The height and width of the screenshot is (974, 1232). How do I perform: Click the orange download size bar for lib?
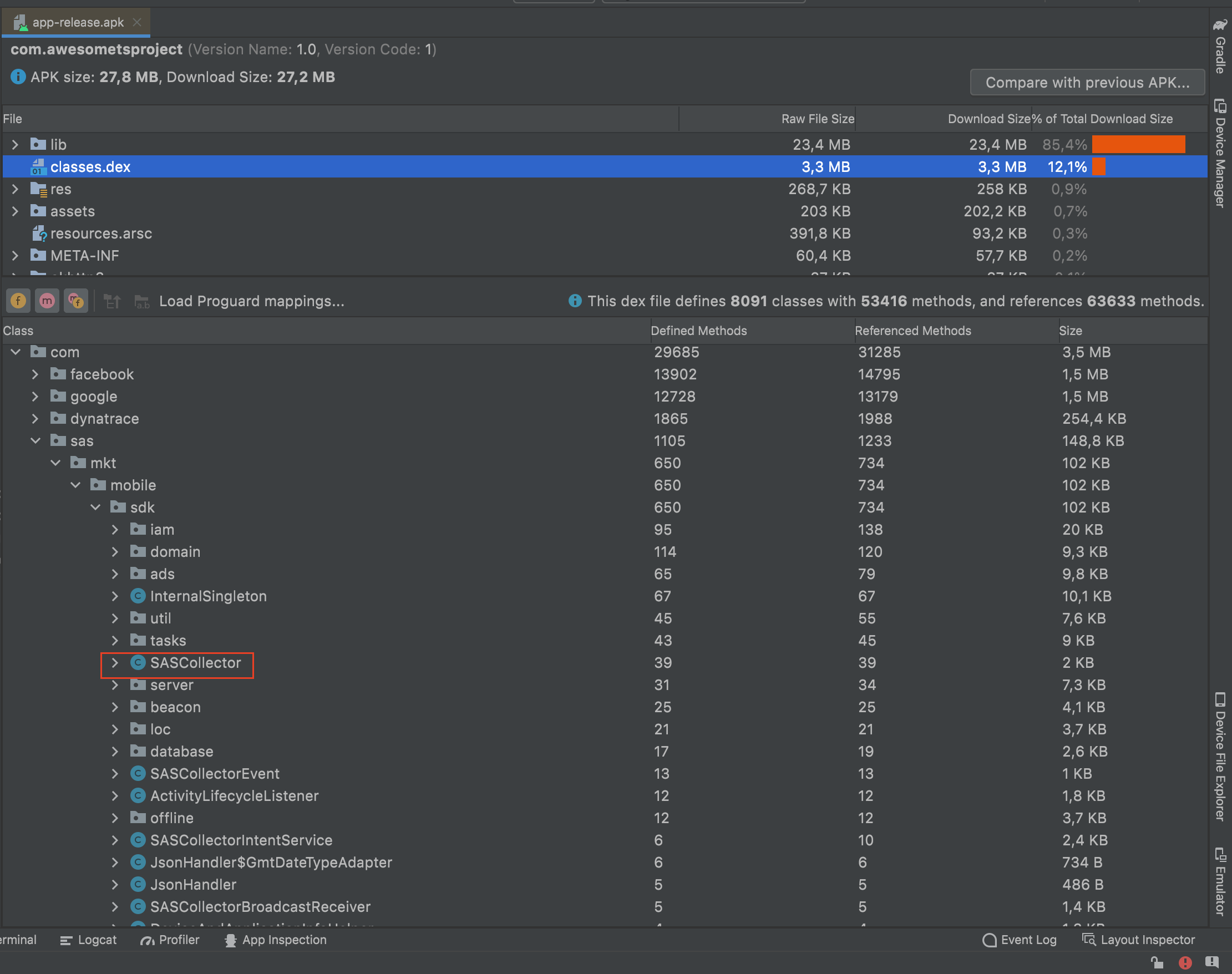1138,144
